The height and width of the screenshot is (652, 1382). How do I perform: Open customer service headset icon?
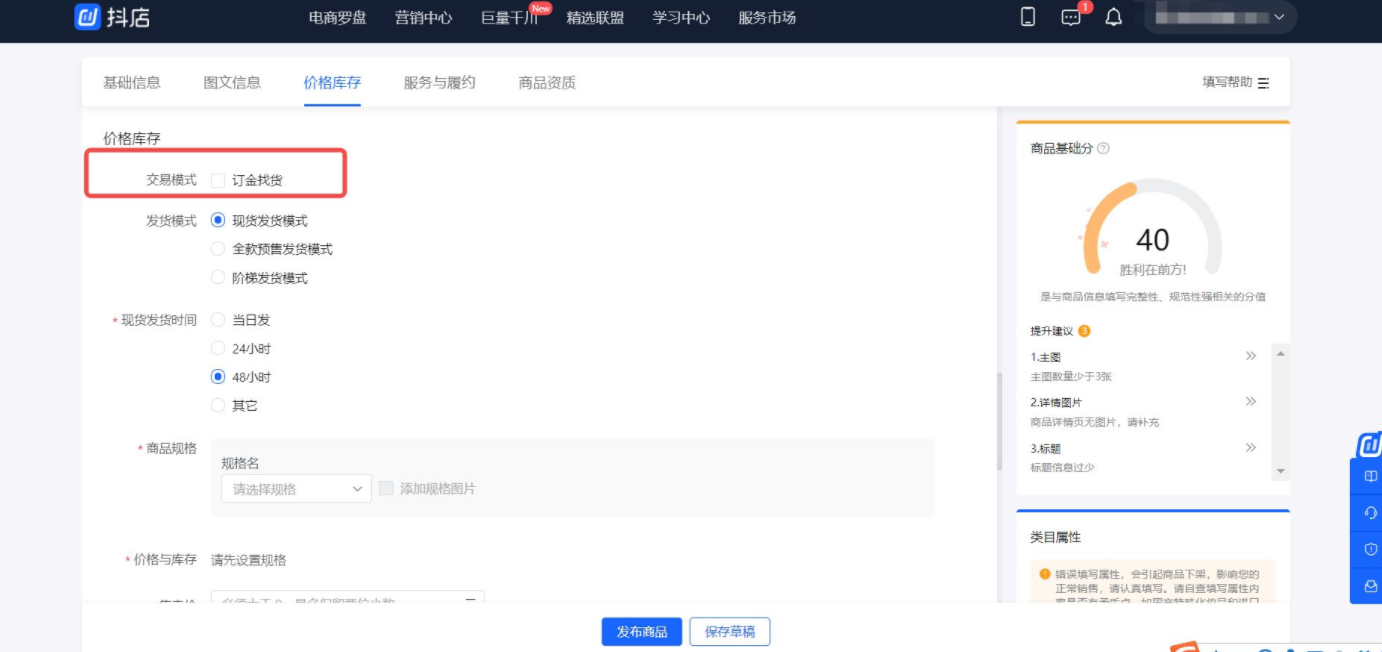pos(1370,513)
